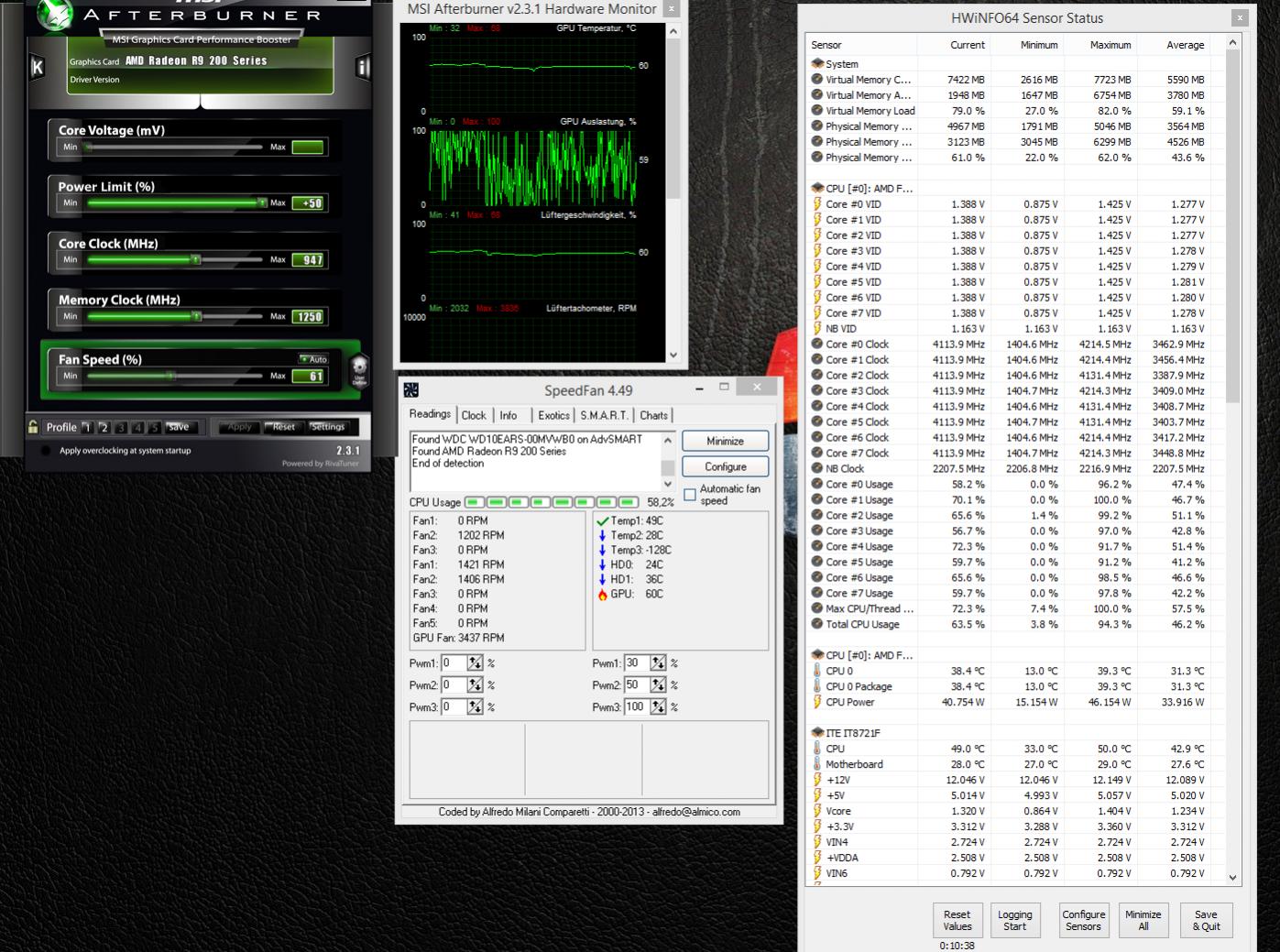Toggle Apply overclocking at system startup
The width and height of the screenshot is (1280, 952).
pyautogui.click(x=46, y=451)
